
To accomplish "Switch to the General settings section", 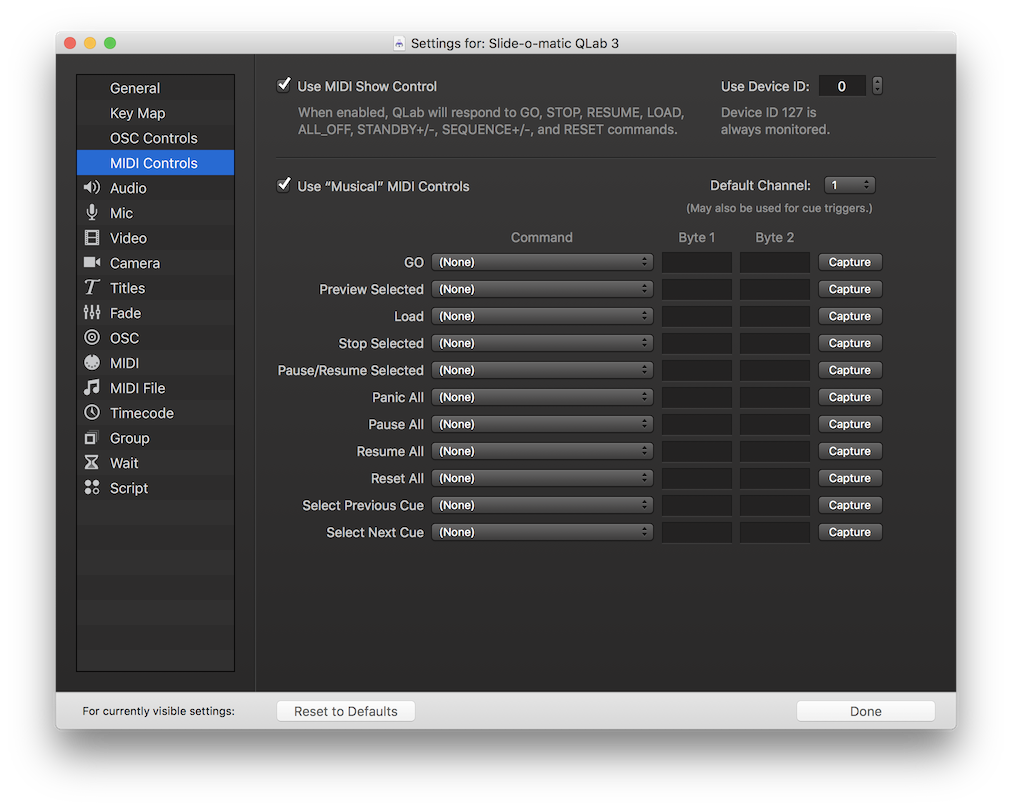I will [135, 88].
